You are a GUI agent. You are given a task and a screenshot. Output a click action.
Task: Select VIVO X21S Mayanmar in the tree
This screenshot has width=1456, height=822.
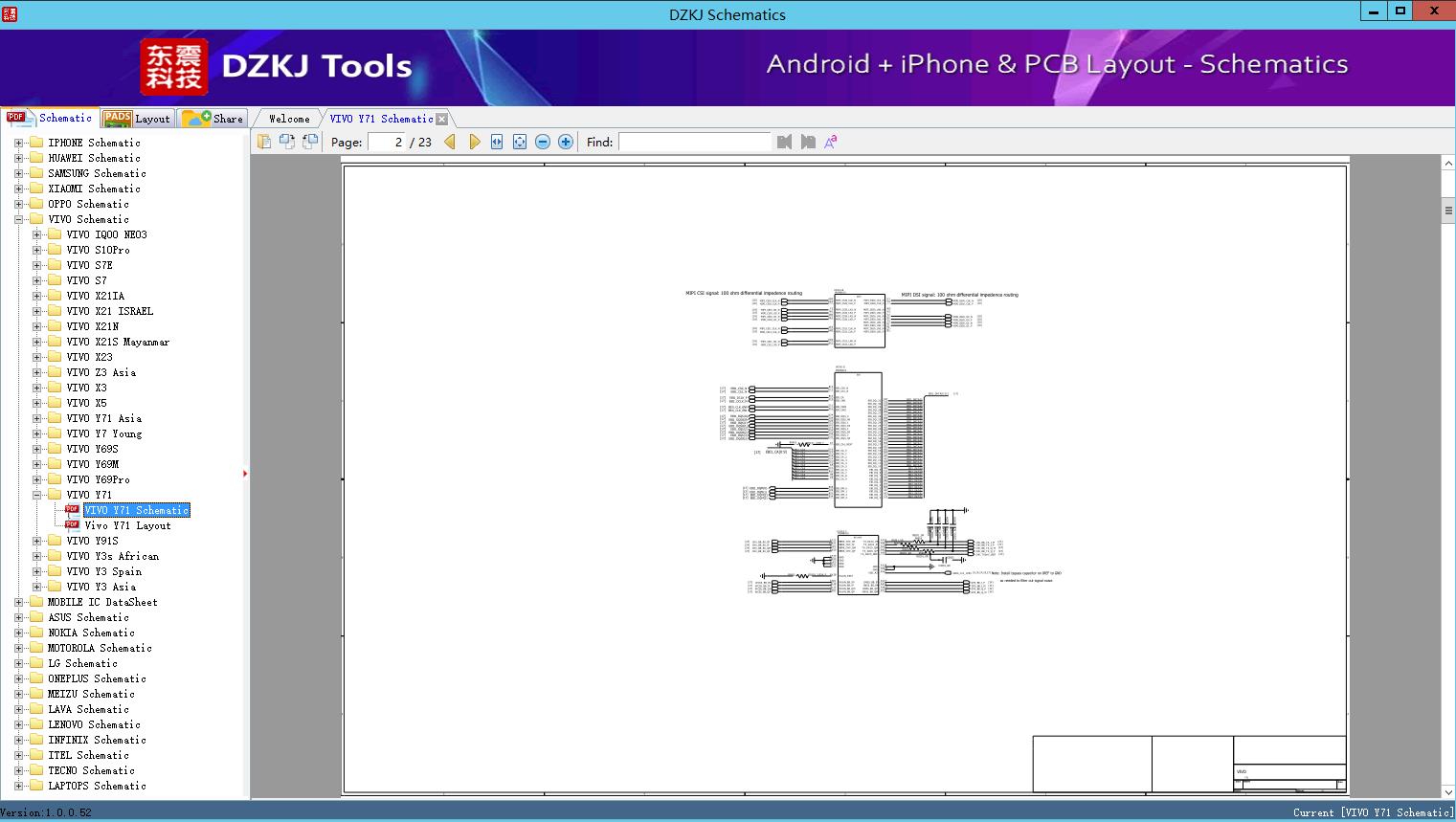(x=118, y=342)
